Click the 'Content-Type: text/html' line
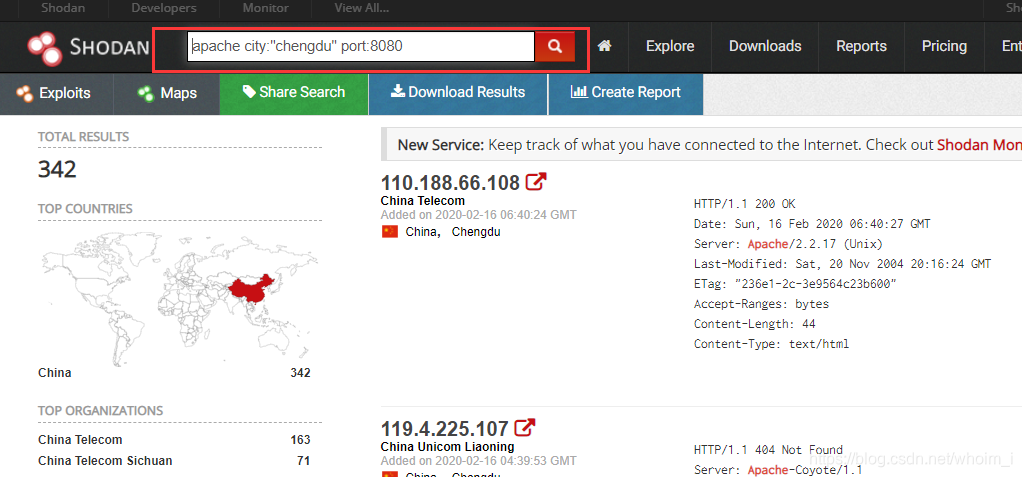This screenshot has width=1022, height=477. 772,343
